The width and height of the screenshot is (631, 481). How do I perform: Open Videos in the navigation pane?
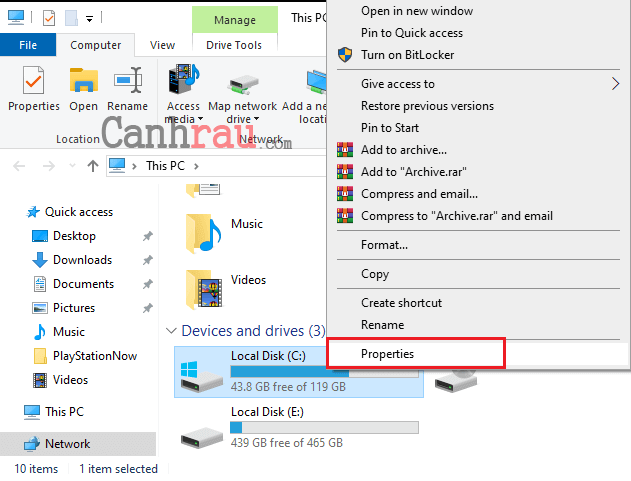(70, 380)
